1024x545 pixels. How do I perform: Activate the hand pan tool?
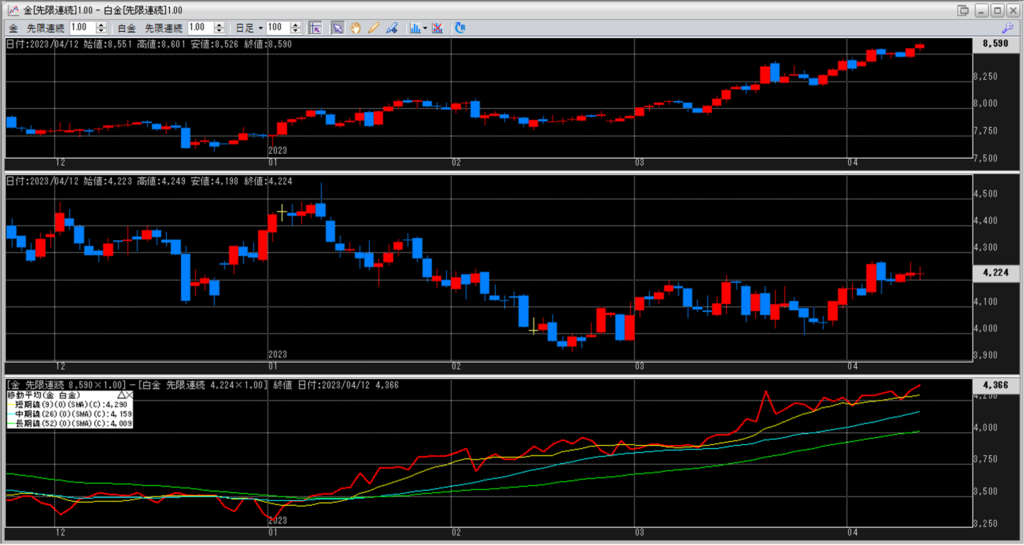[355, 28]
